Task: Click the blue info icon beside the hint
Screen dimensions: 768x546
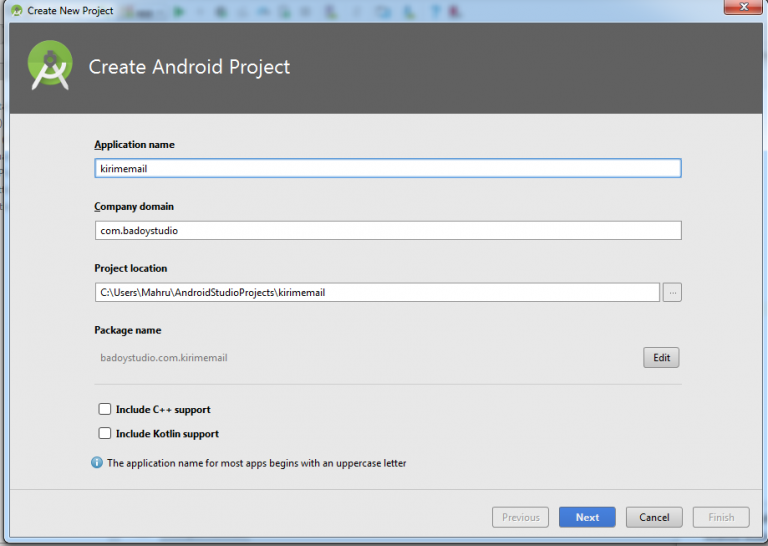Action: click(x=97, y=463)
